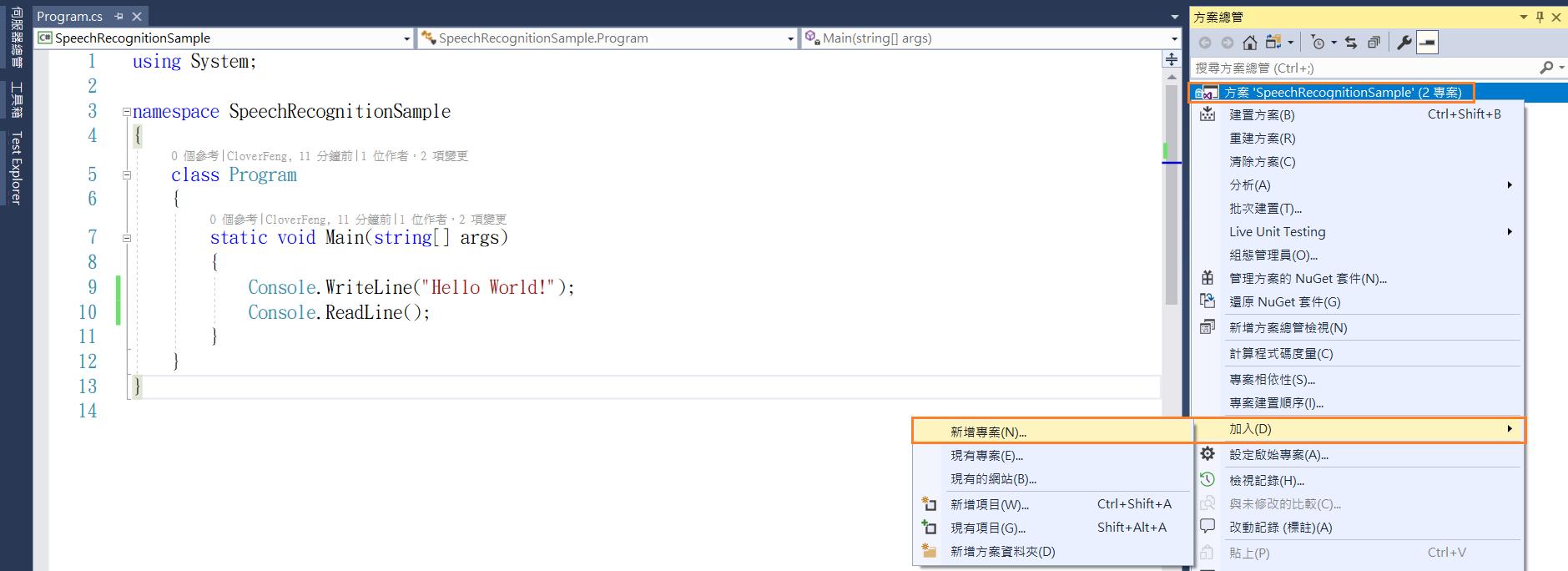Open 專案相依性(S)... menu entry
1568x571 pixels.
1357,379
